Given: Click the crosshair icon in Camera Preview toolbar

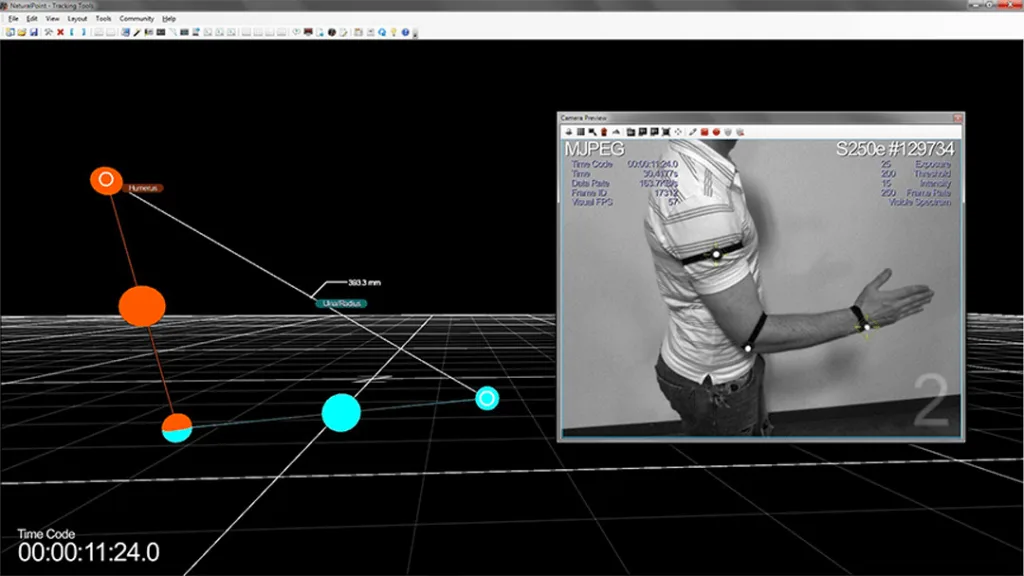Looking at the screenshot, I should [678, 132].
